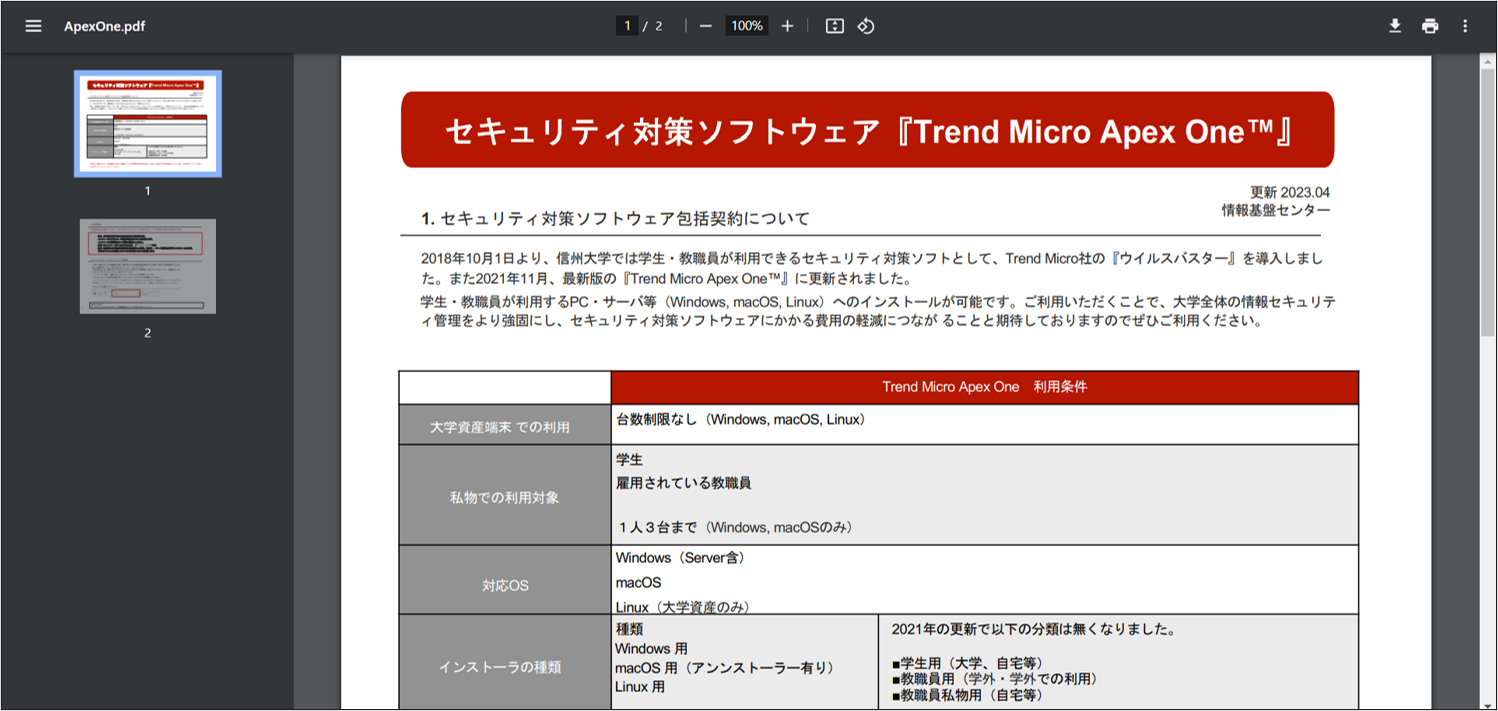Screen dimensions: 1498x711
Task: Click the total page count 2 in toolbar
Action: (658, 26)
